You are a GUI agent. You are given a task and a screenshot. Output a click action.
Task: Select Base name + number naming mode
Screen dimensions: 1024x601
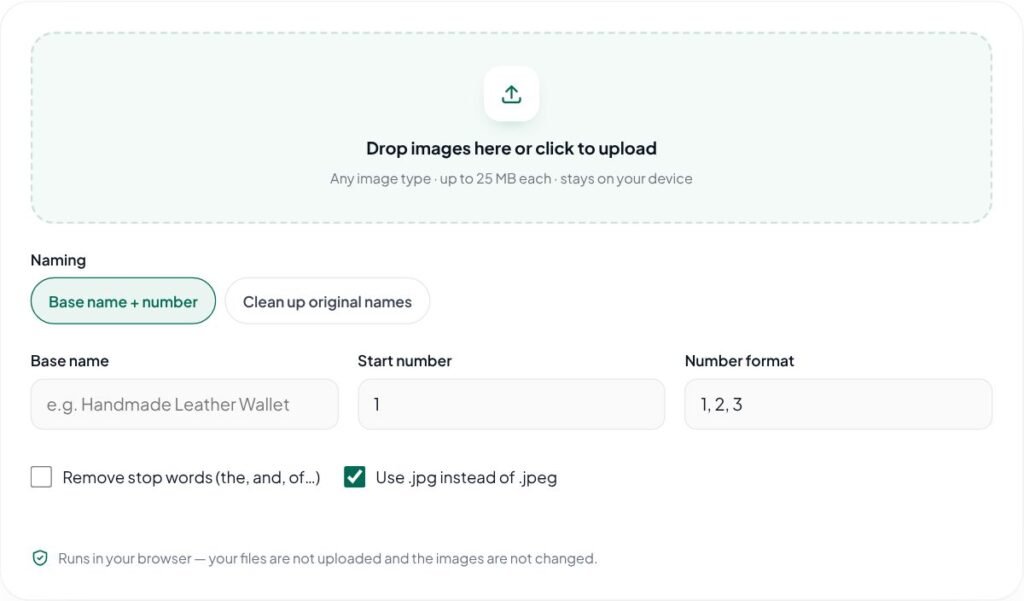123,301
